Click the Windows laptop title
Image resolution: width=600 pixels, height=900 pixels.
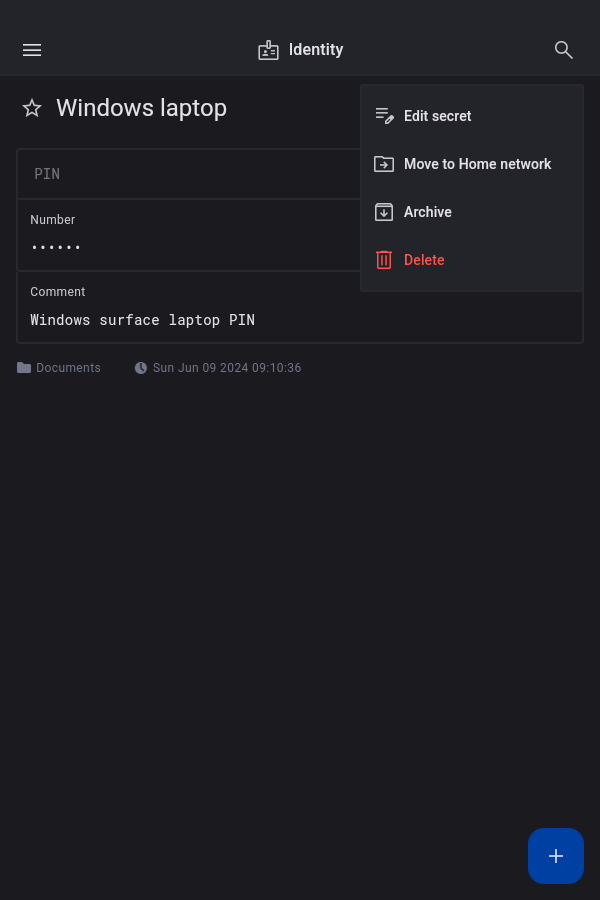141,108
